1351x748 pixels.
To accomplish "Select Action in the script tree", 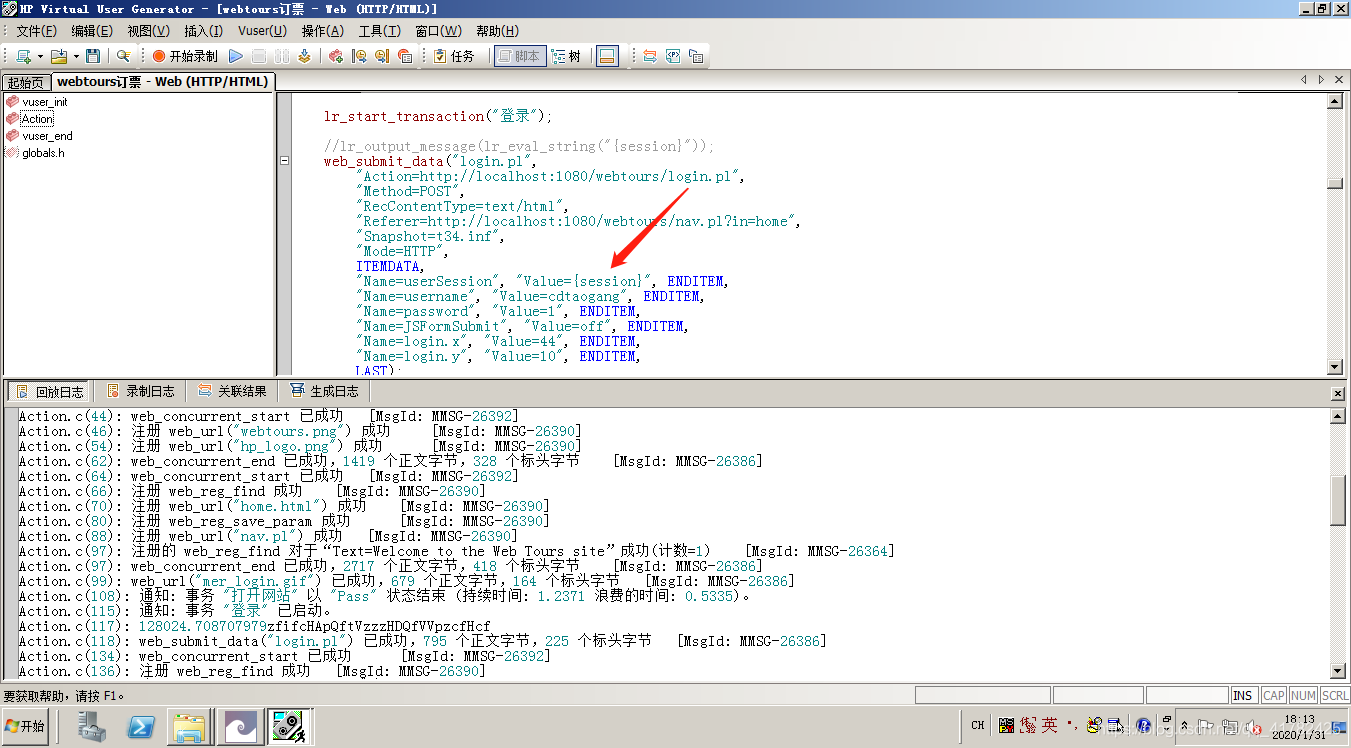I will point(37,119).
